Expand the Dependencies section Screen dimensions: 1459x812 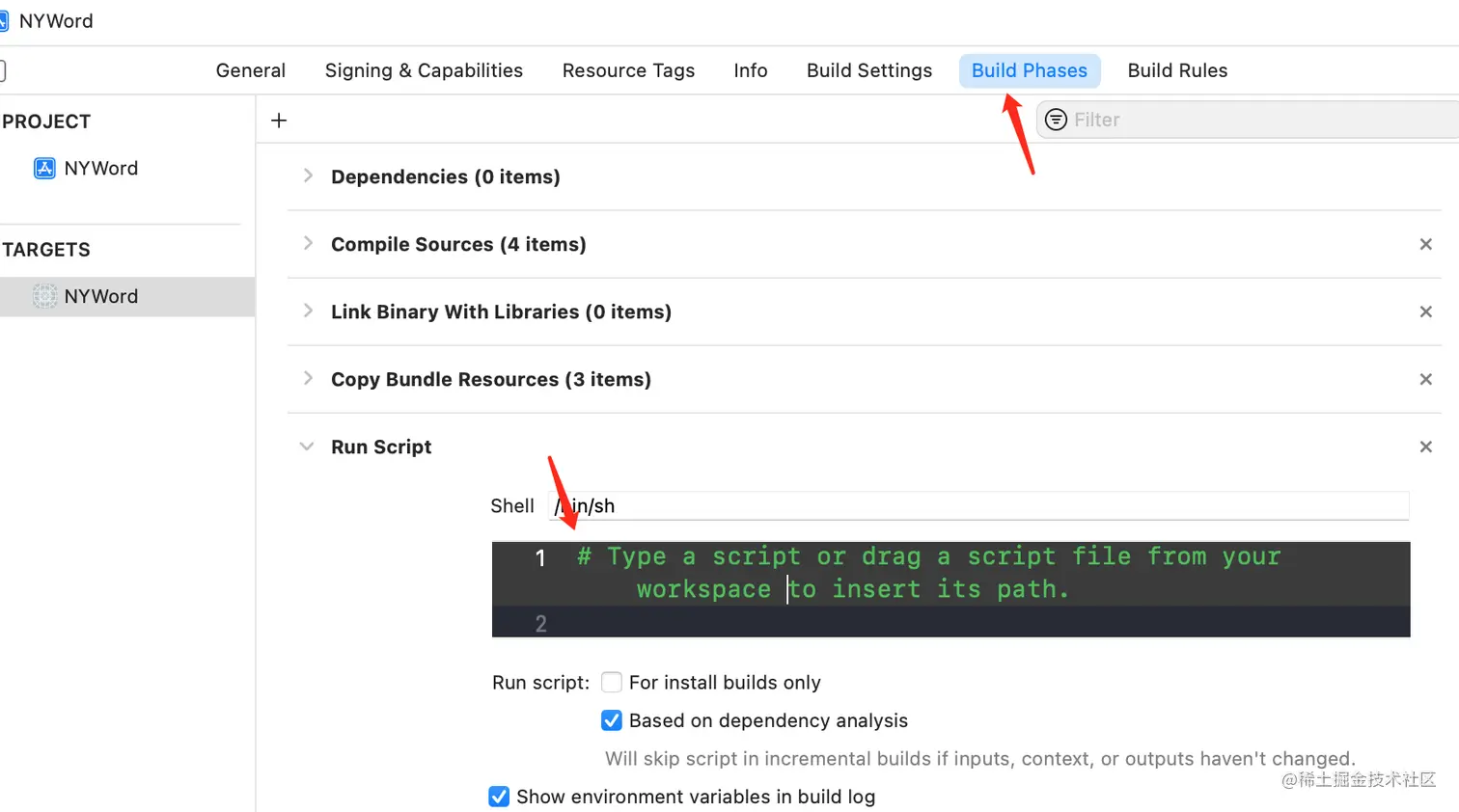tap(308, 176)
